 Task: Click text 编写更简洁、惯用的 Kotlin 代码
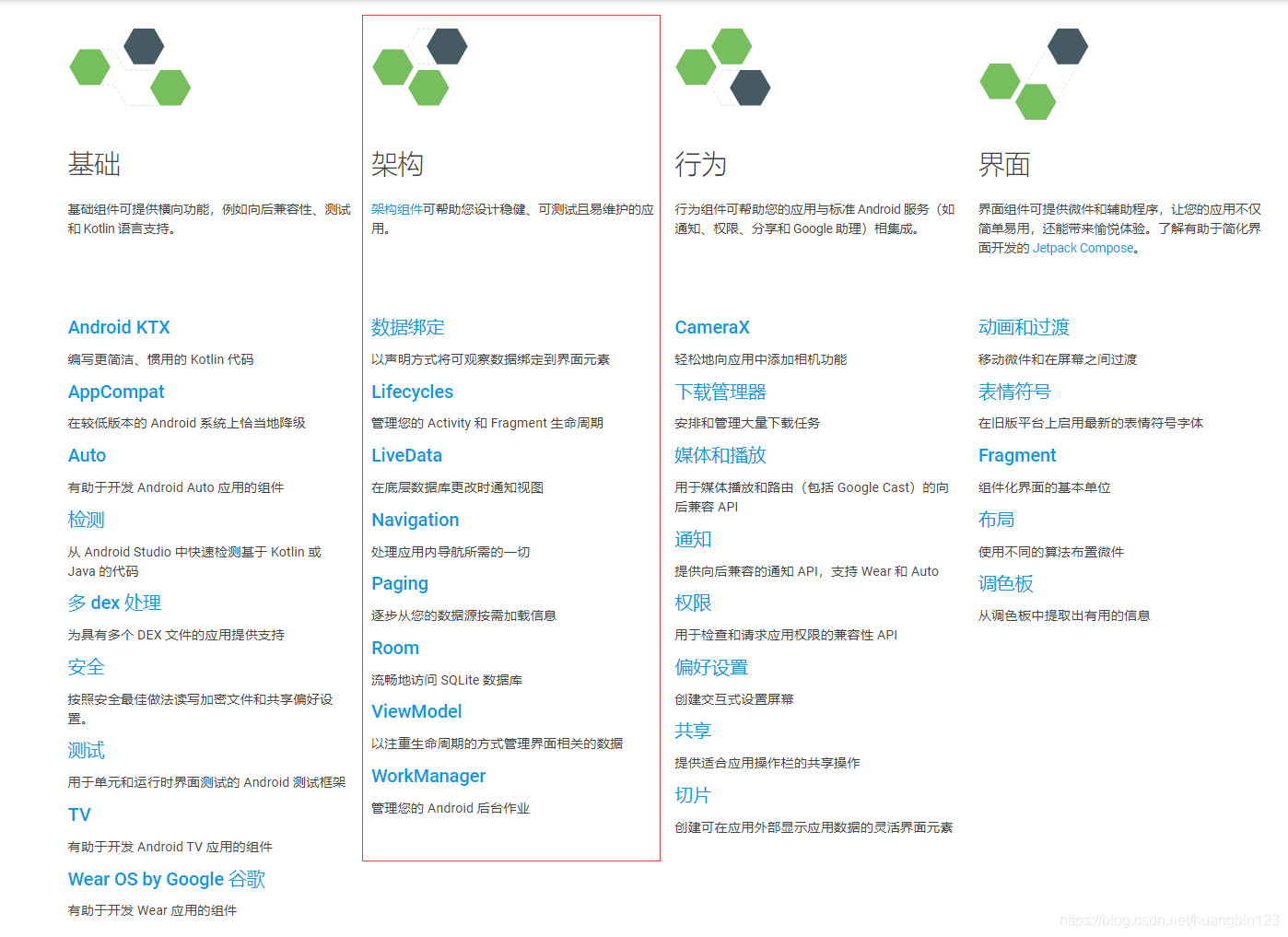pyautogui.click(x=160, y=359)
